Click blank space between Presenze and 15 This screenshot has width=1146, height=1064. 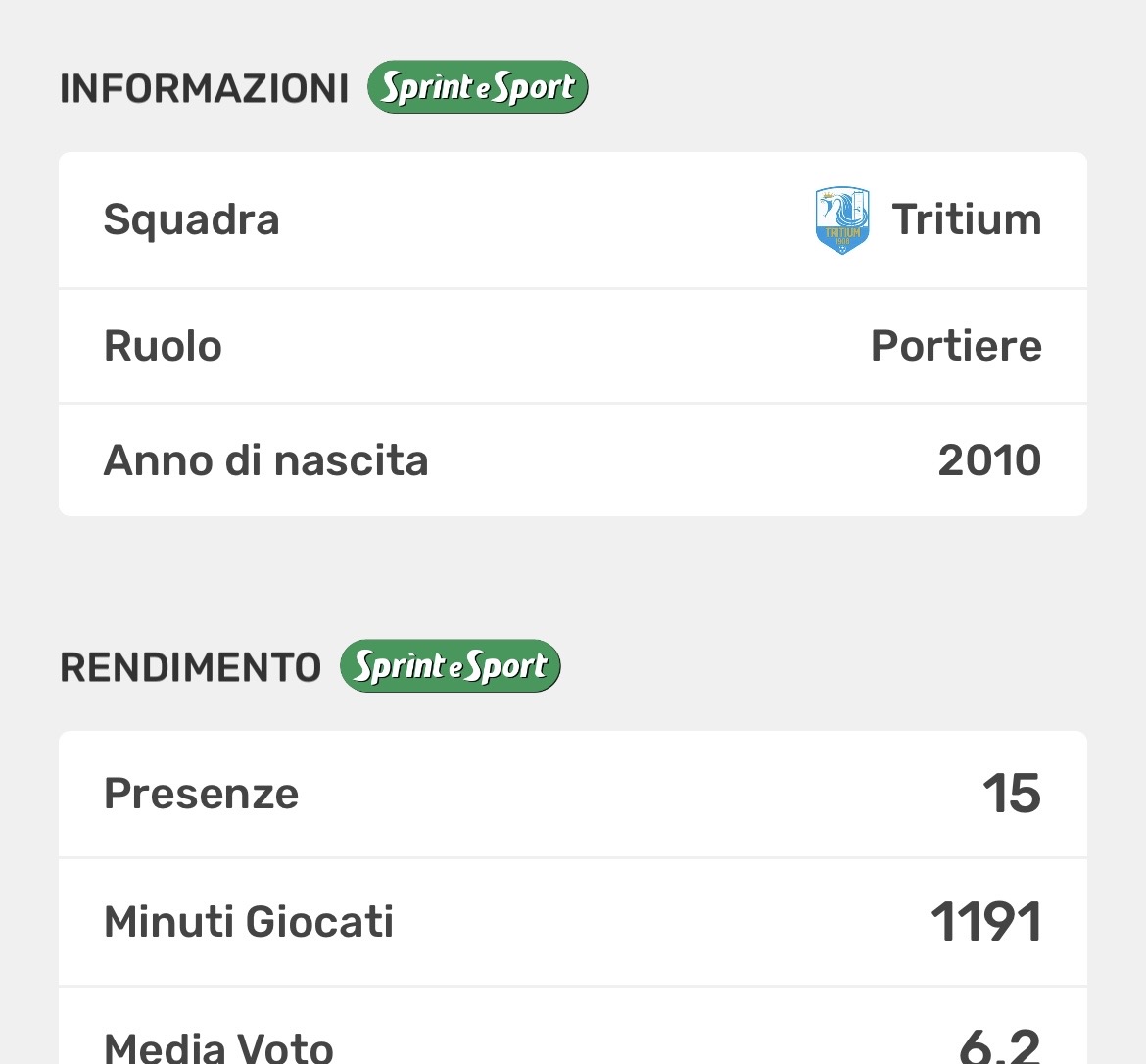[x=637, y=794]
